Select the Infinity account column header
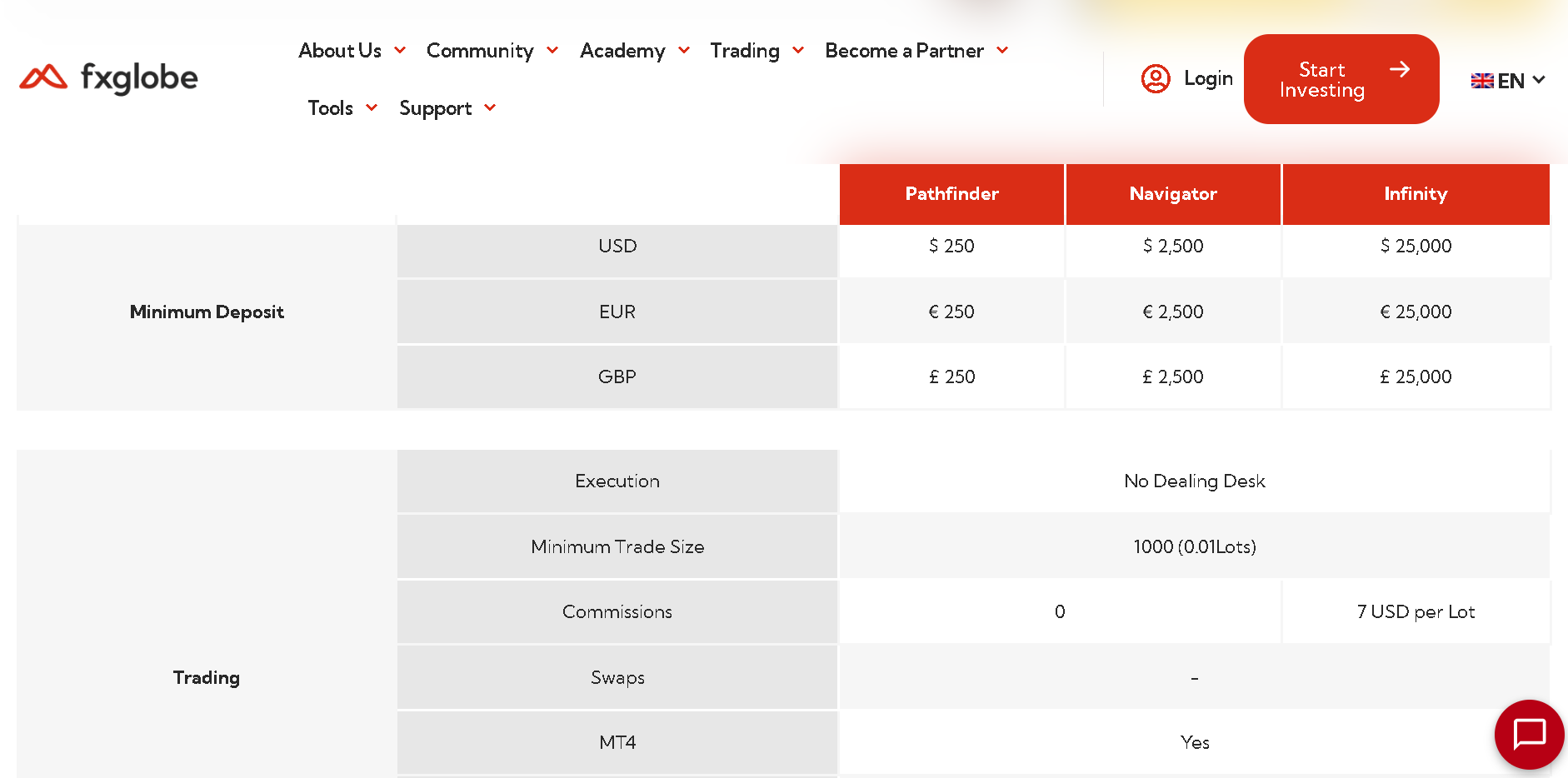The height and width of the screenshot is (778, 1568). [x=1416, y=194]
